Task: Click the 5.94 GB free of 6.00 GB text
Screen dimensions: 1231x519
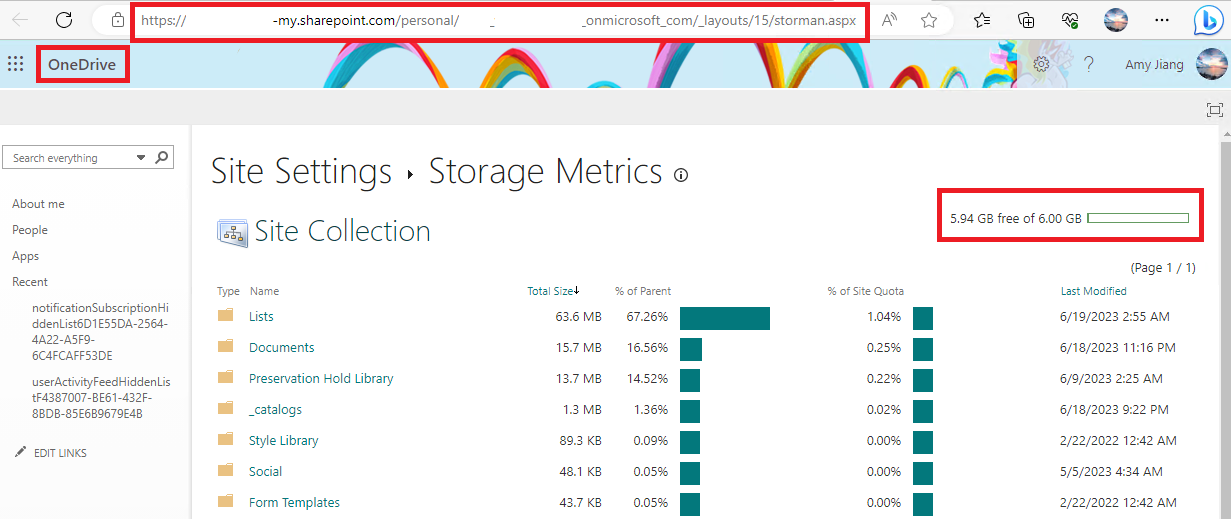Action: click(1015, 218)
